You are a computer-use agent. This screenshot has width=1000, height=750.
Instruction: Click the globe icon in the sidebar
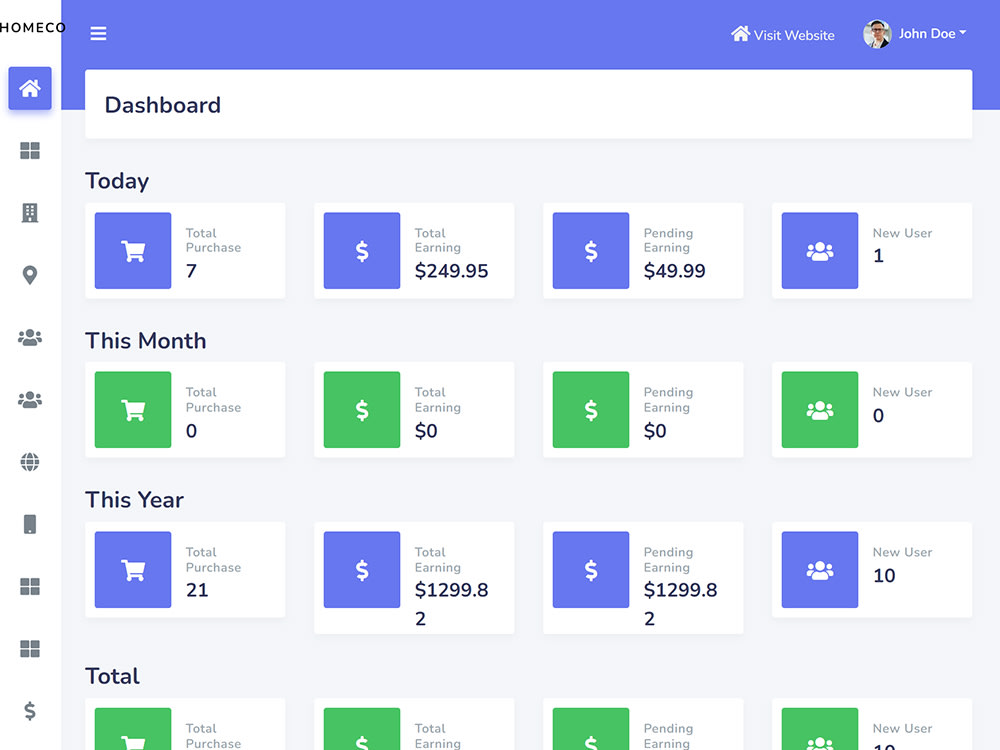point(30,462)
